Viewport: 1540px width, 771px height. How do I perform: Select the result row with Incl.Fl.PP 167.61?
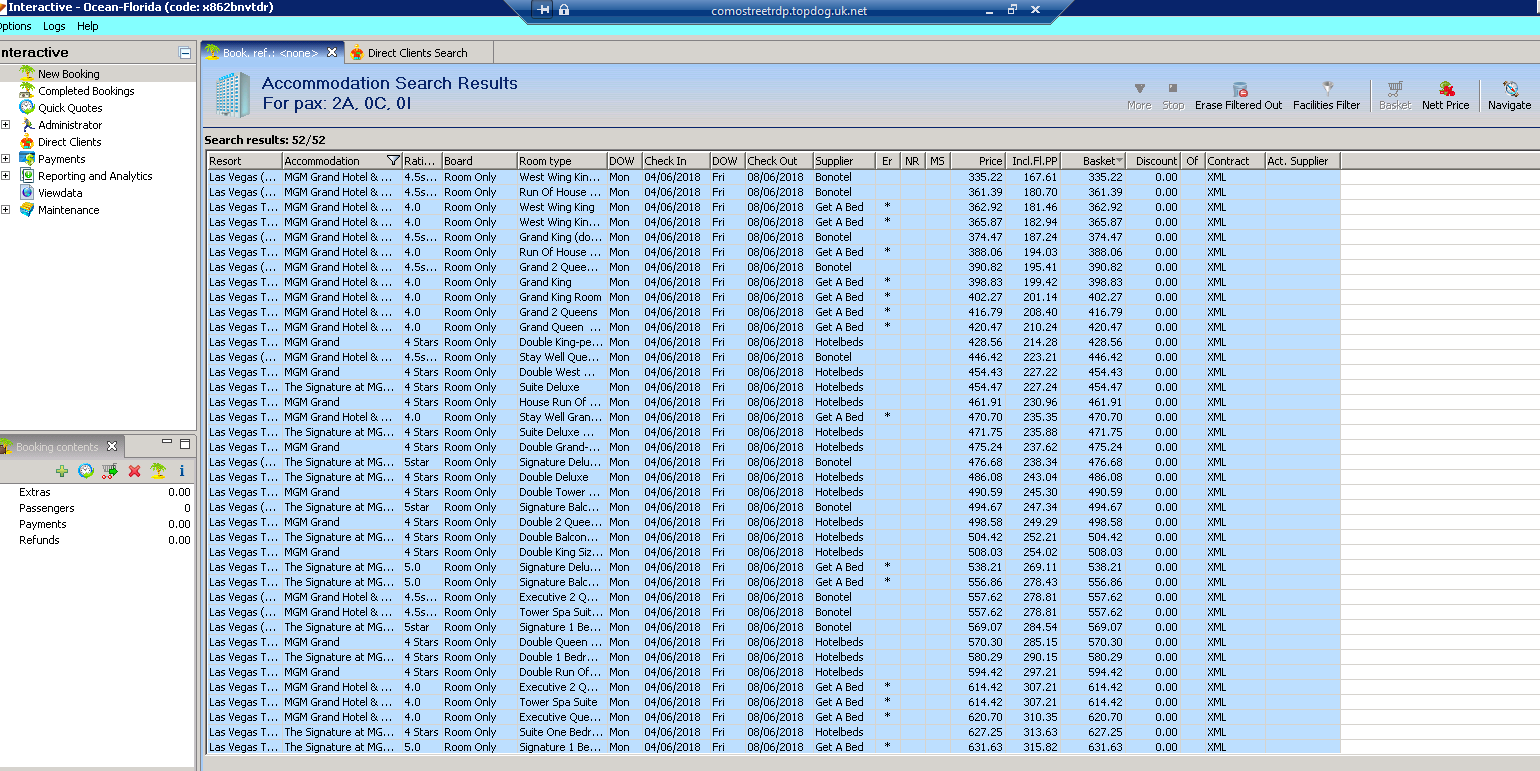773,177
